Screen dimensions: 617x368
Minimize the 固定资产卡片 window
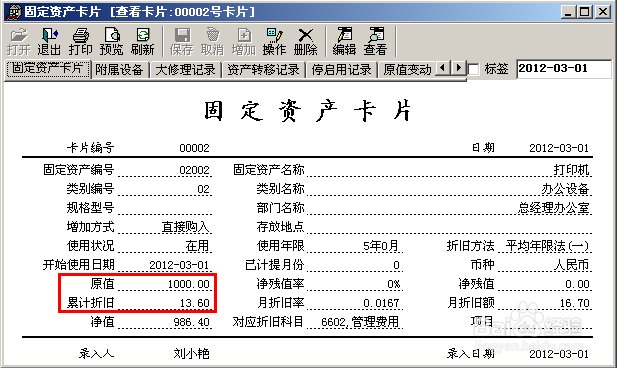(568, 12)
